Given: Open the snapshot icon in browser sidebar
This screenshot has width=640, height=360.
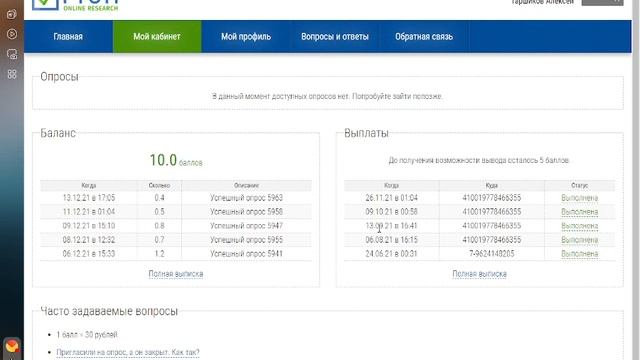Looking at the screenshot, I should pyautogui.click(x=12, y=54).
